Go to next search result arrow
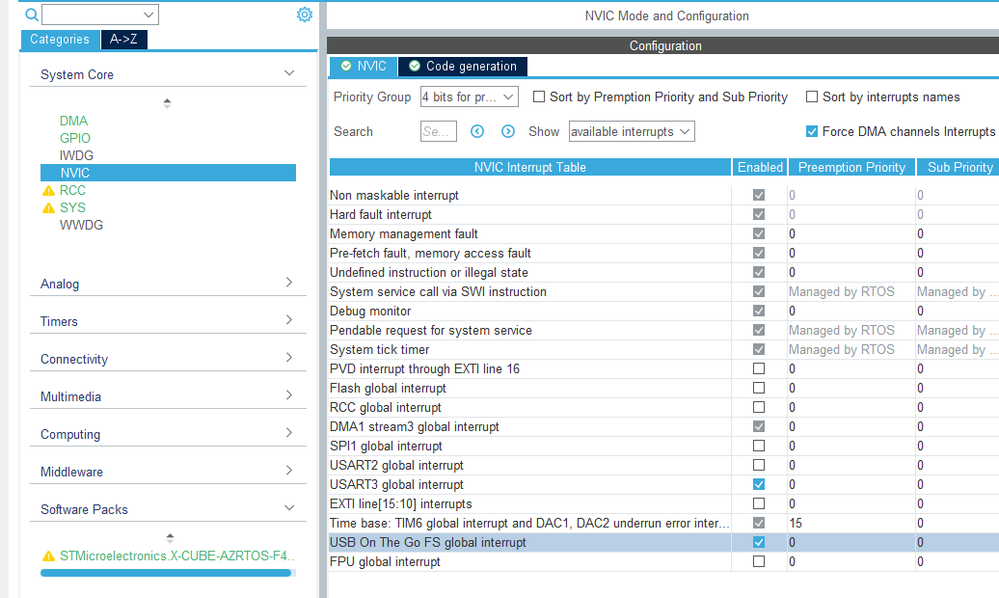 point(508,131)
